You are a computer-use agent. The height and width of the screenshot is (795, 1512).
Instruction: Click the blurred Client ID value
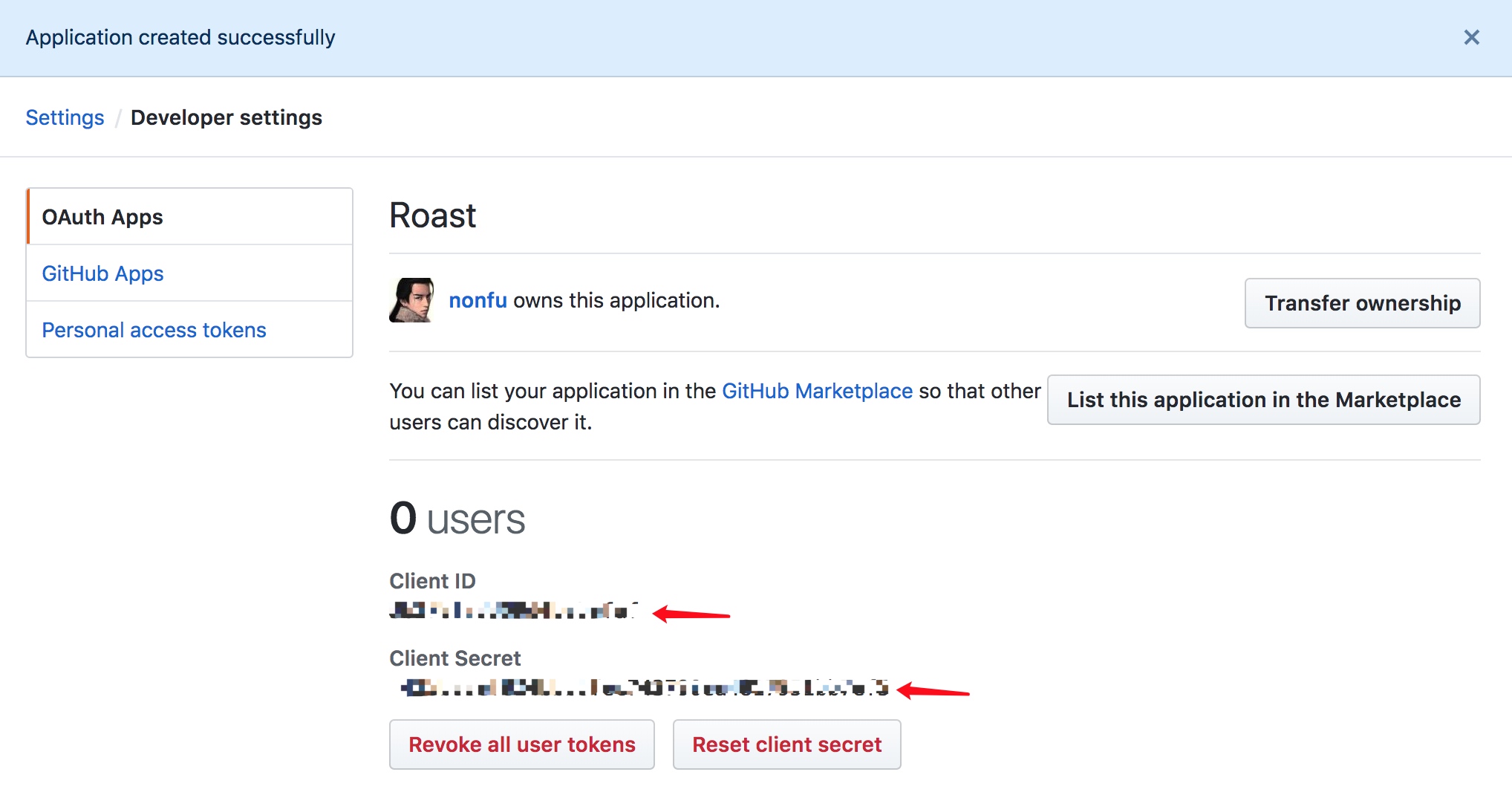click(x=514, y=611)
